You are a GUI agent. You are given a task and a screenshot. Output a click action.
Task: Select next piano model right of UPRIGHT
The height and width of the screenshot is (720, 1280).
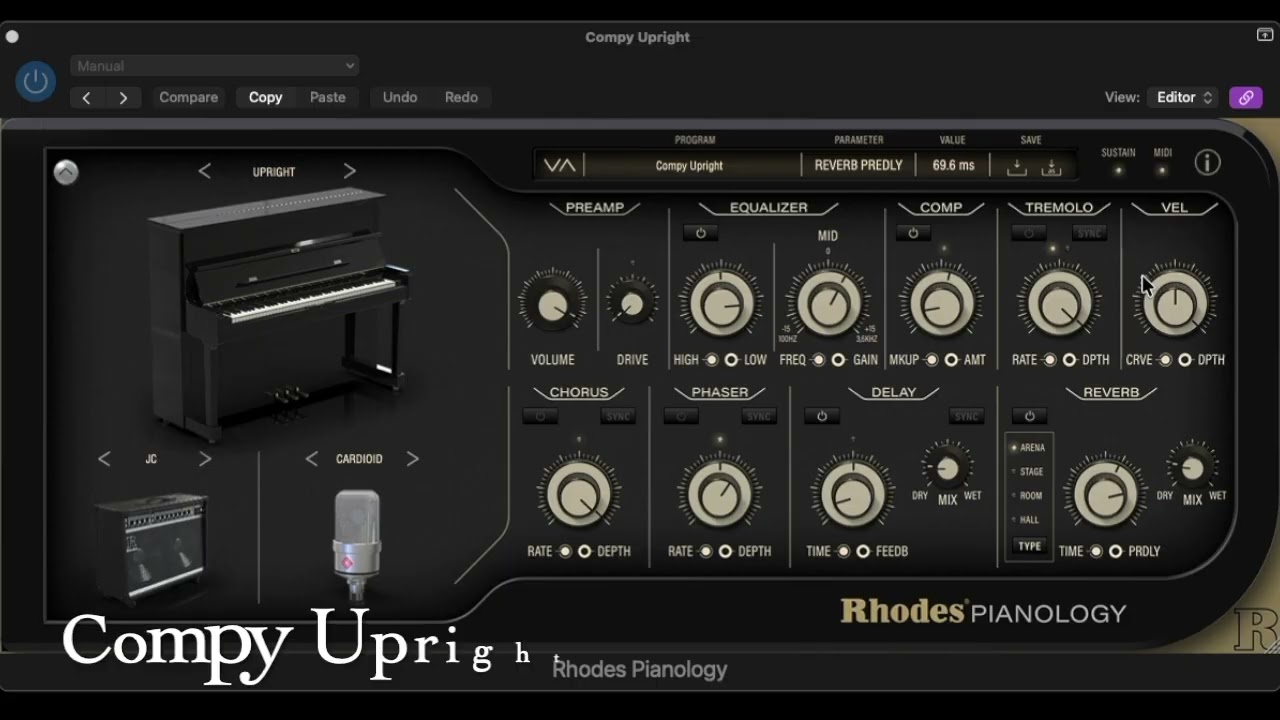pyautogui.click(x=349, y=172)
